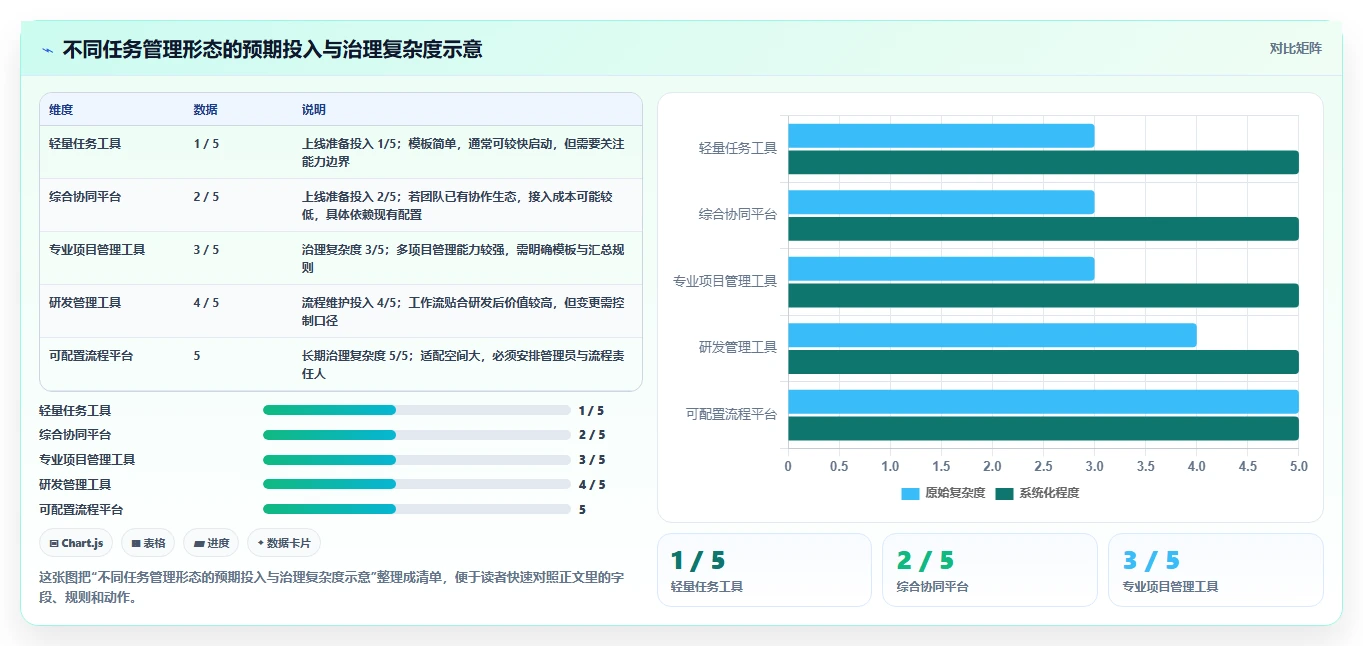Click the table description starting 上线准备投入 2/5
Screen dimensions: 1363x646
pyautogui.click(x=457, y=206)
